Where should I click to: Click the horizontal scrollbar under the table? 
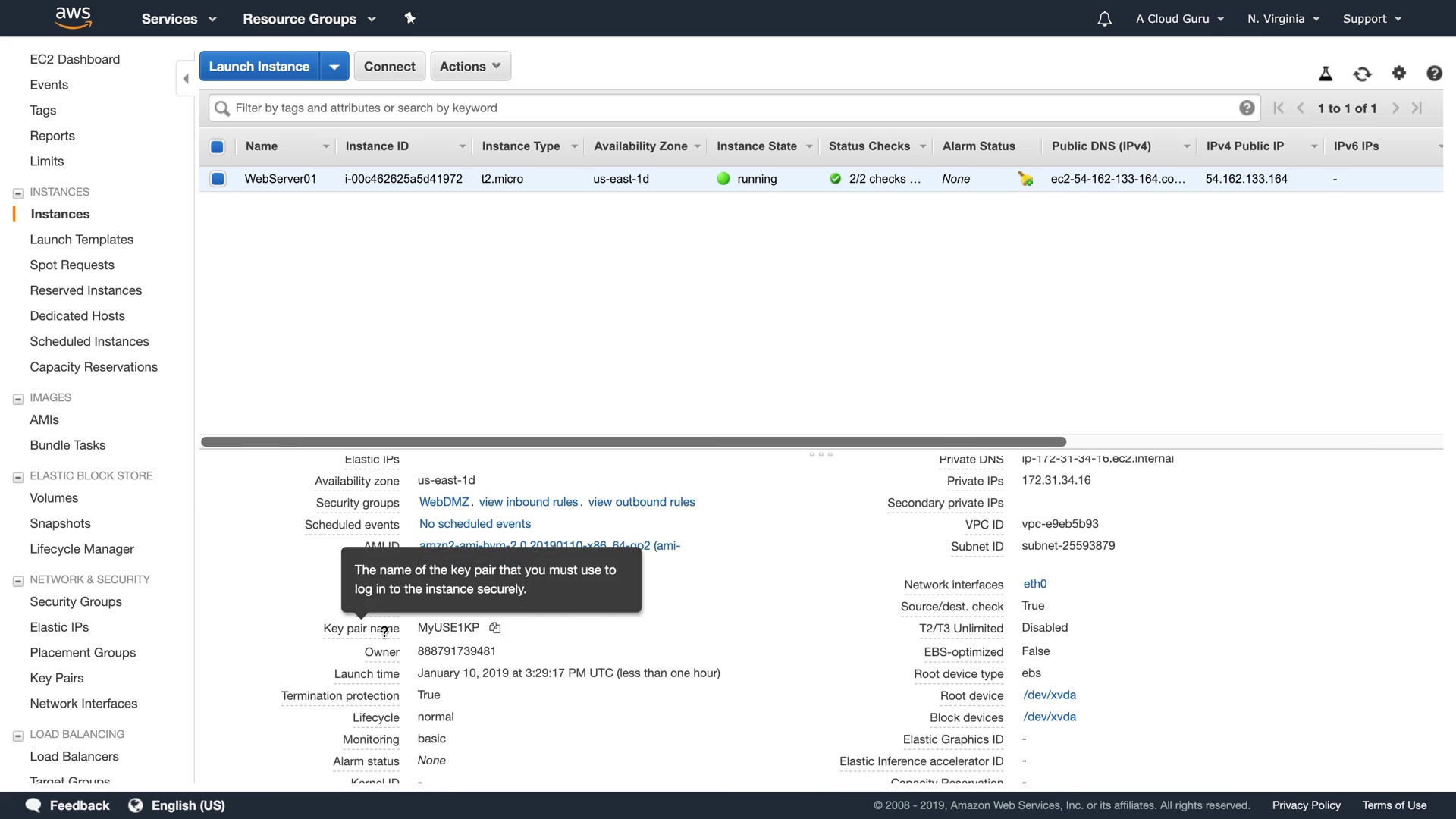pos(633,442)
